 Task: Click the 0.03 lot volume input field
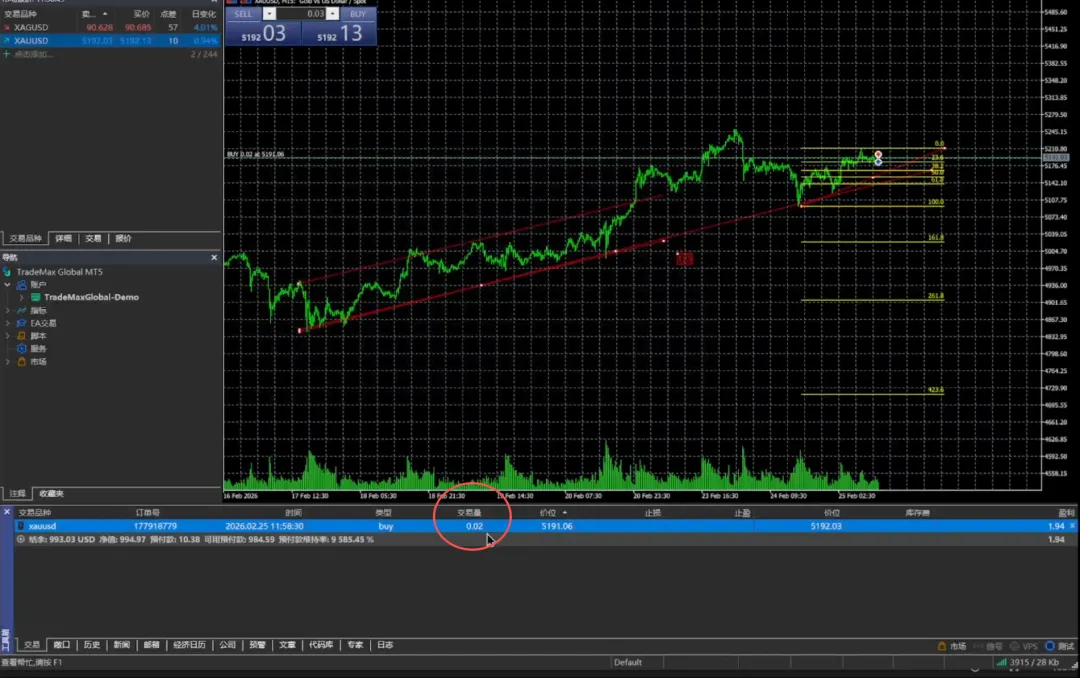click(304, 14)
